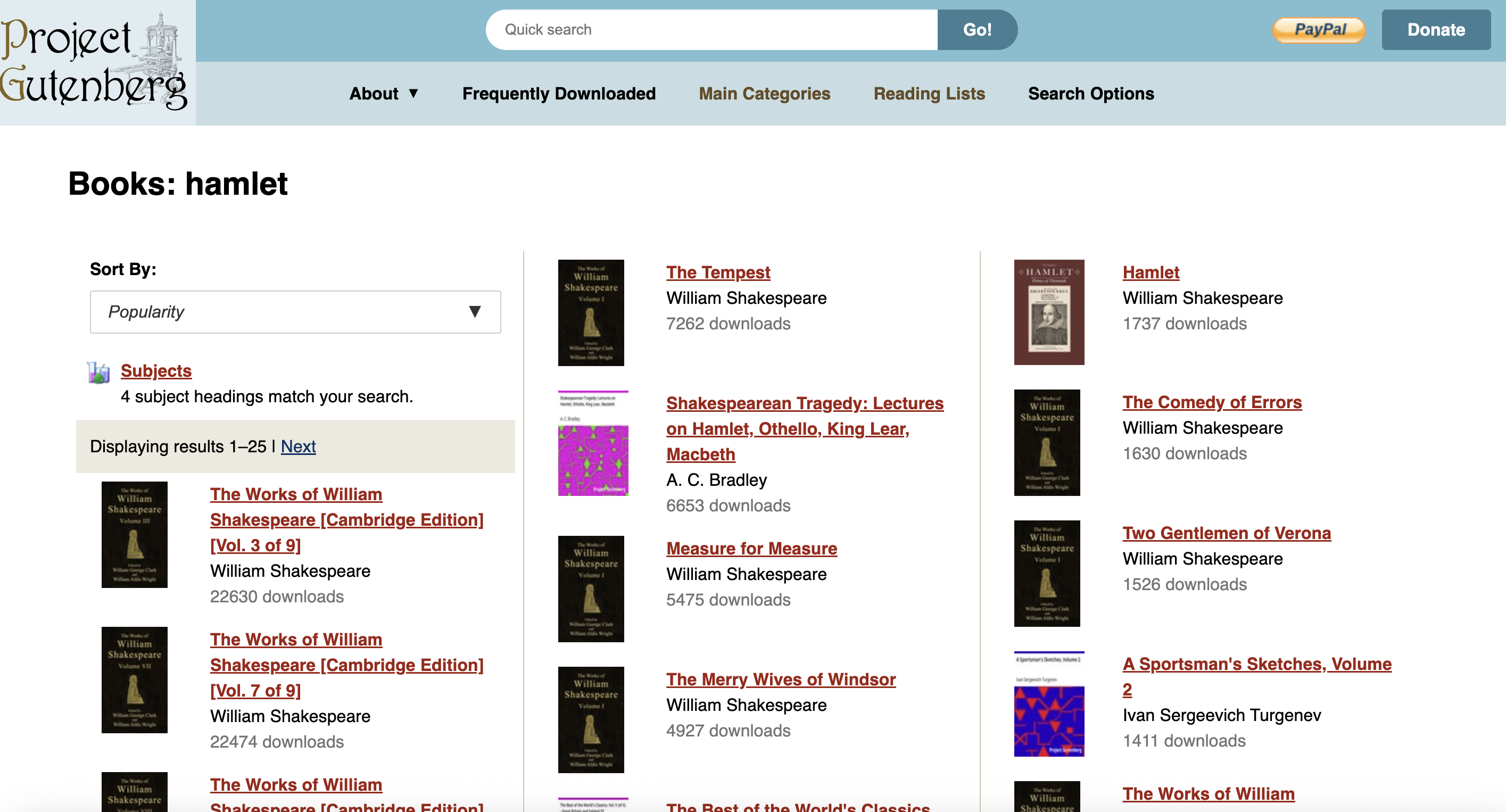Open A Sportsman's Sketches cover thumbnail
This screenshot has height=812, width=1506.
(x=1049, y=704)
